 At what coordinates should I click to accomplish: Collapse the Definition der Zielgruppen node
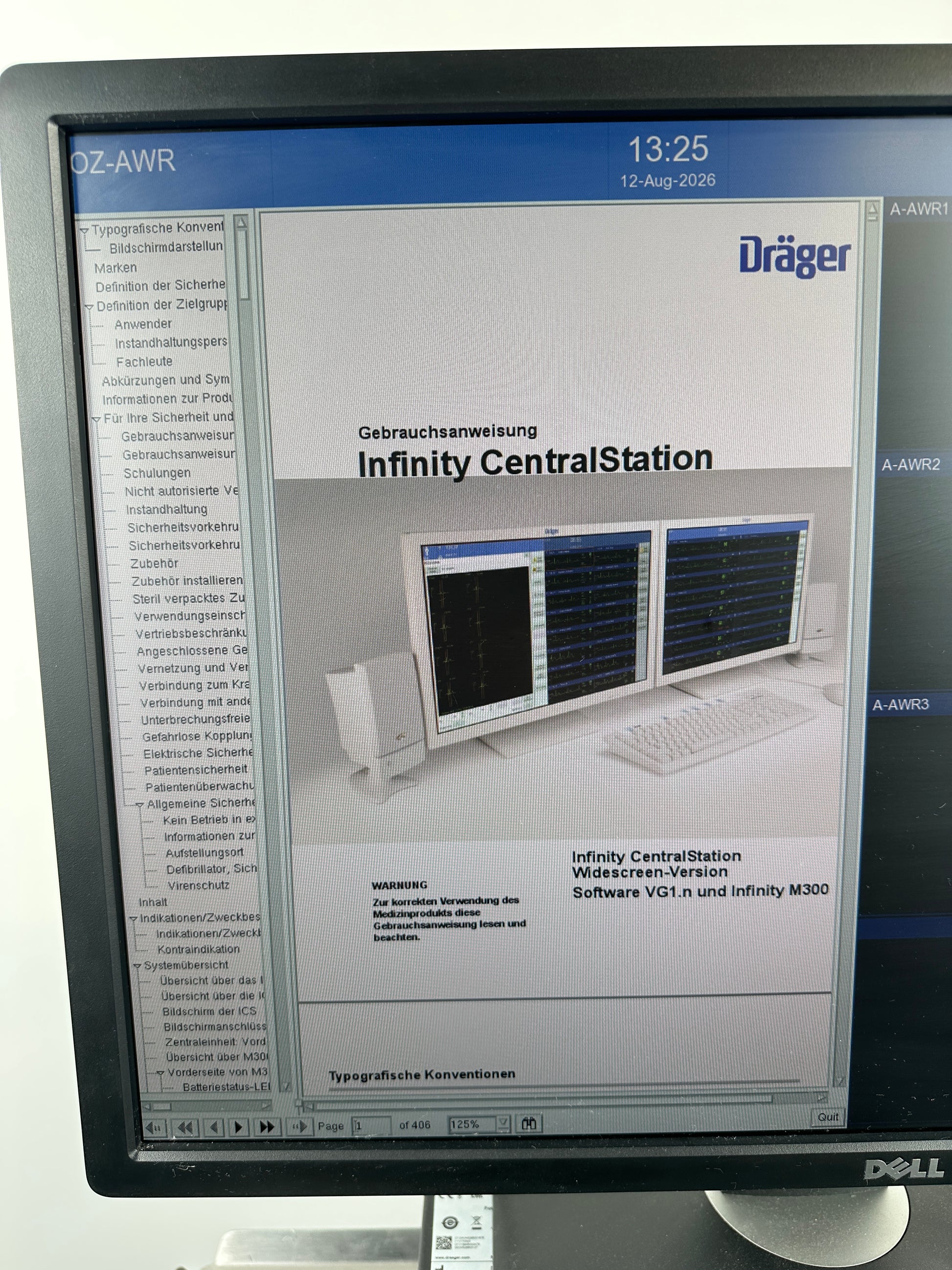pos(90,307)
